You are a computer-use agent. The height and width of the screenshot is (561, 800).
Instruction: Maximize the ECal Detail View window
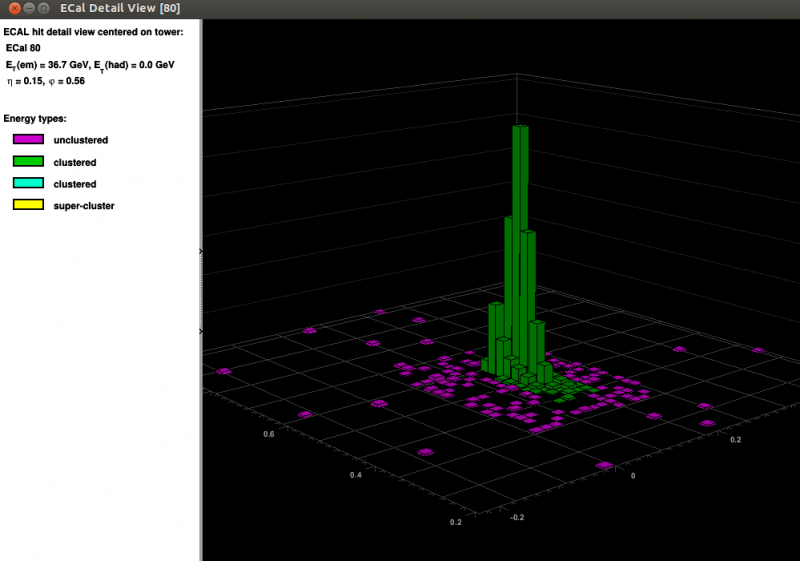(x=44, y=8)
